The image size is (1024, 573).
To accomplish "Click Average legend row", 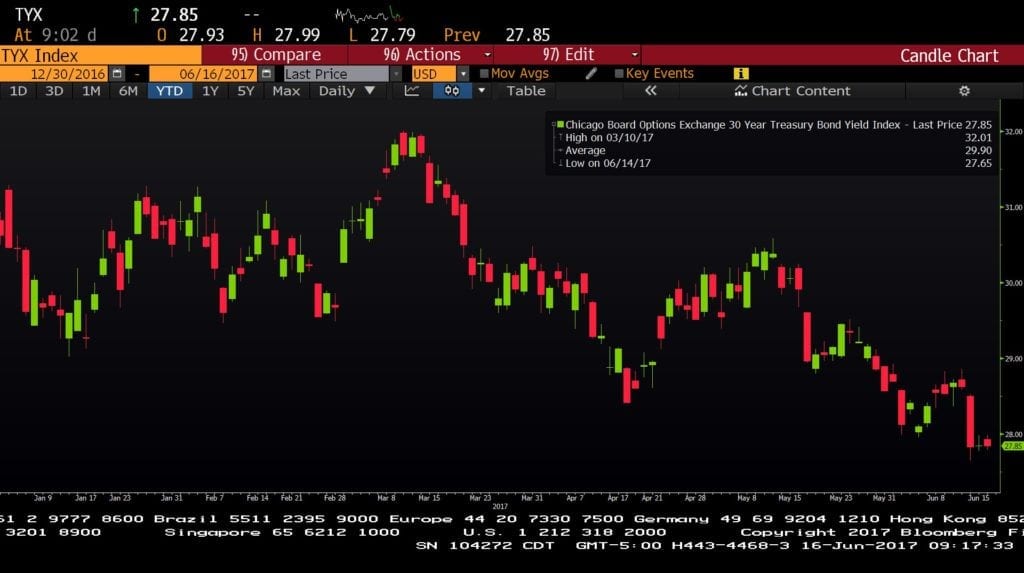I will pos(585,150).
